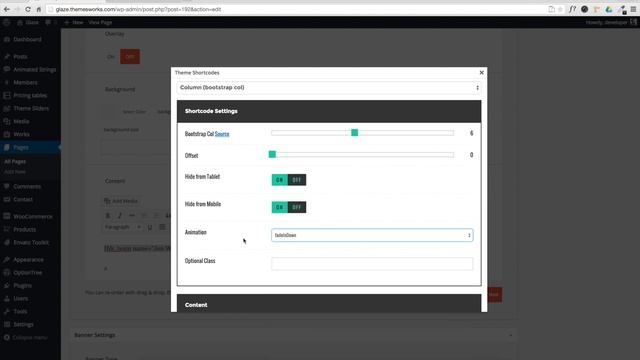The width and height of the screenshot is (640, 360).
Task: Open Pages in the sidebar
Action: point(30,147)
